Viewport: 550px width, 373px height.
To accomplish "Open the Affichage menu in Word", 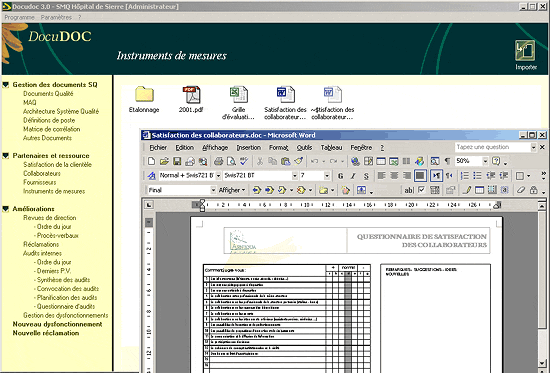I will point(215,147).
